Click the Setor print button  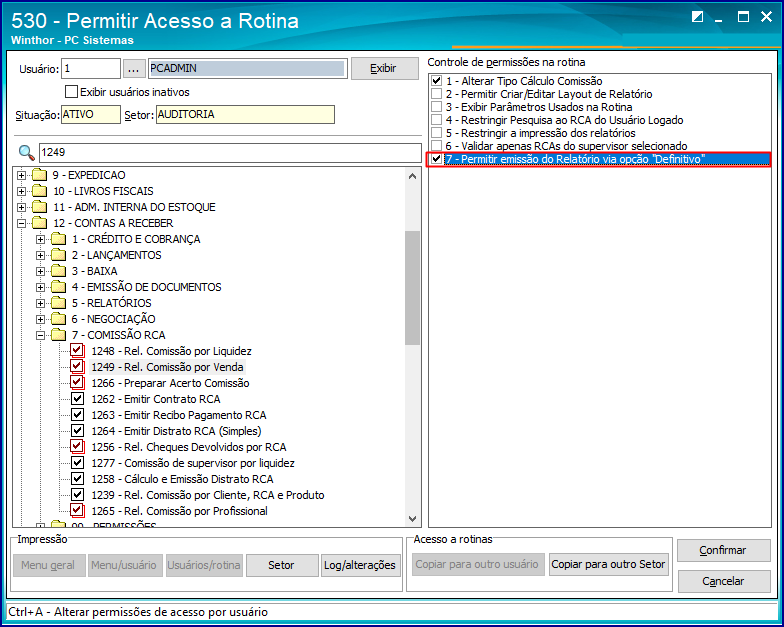282,566
